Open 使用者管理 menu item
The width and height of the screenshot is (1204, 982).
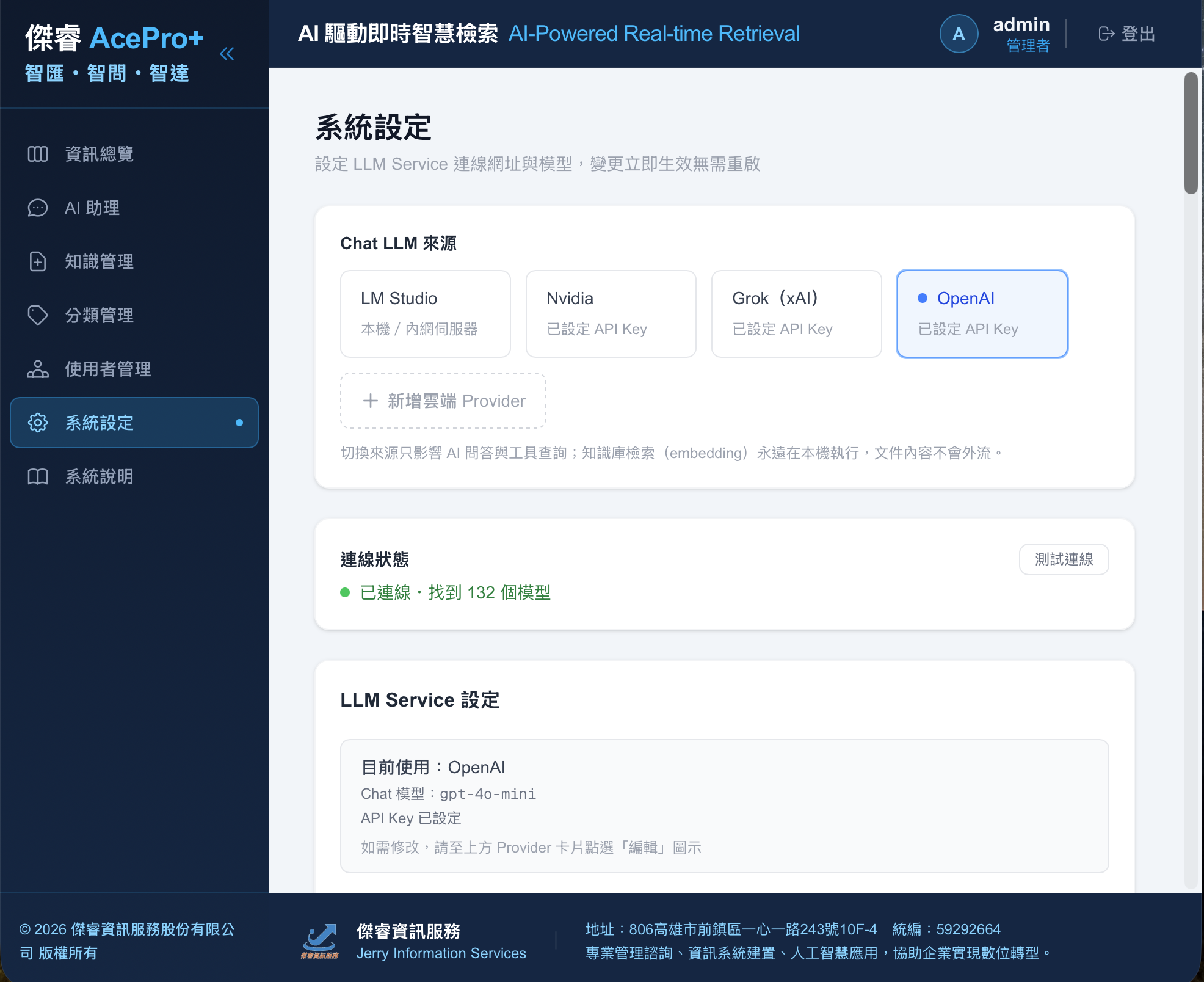134,369
